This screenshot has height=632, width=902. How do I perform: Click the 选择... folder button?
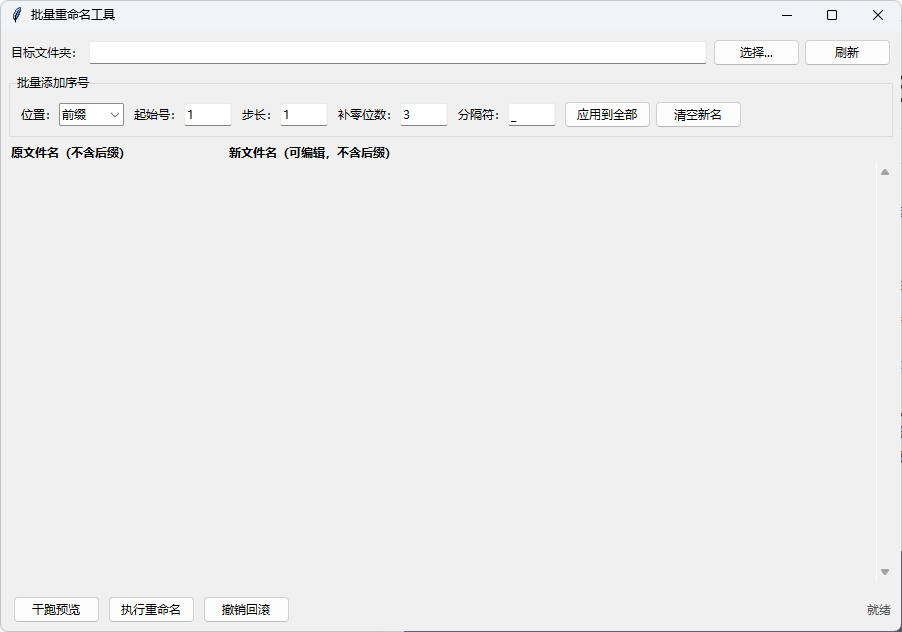pos(756,53)
